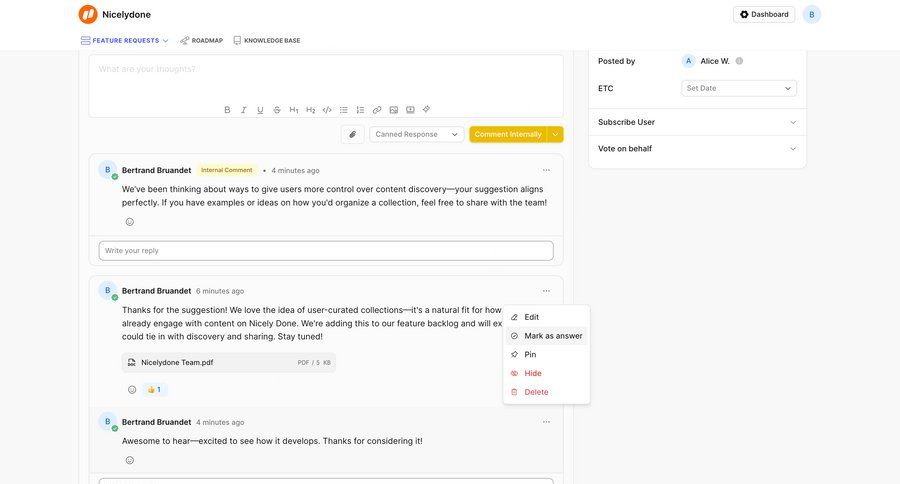Open more options for the internal comment
This screenshot has width=900, height=484.
546,170
